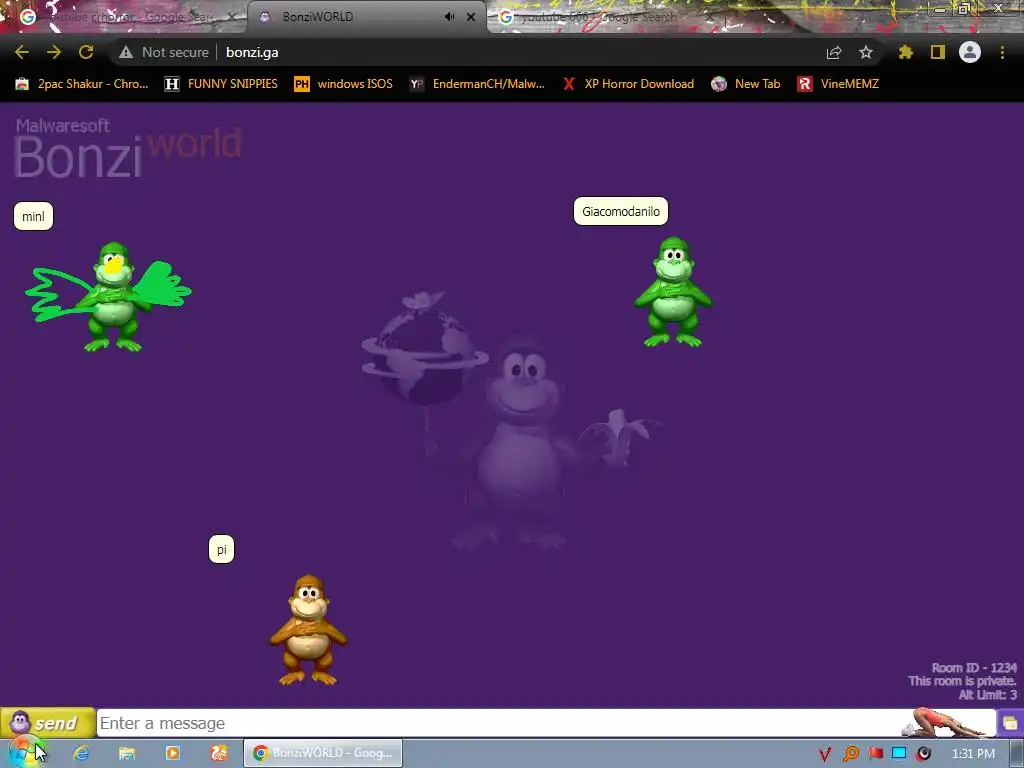Reload the bonzi.ga page
Image resolution: width=1024 pixels, height=768 pixels.
(x=86, y=52)
